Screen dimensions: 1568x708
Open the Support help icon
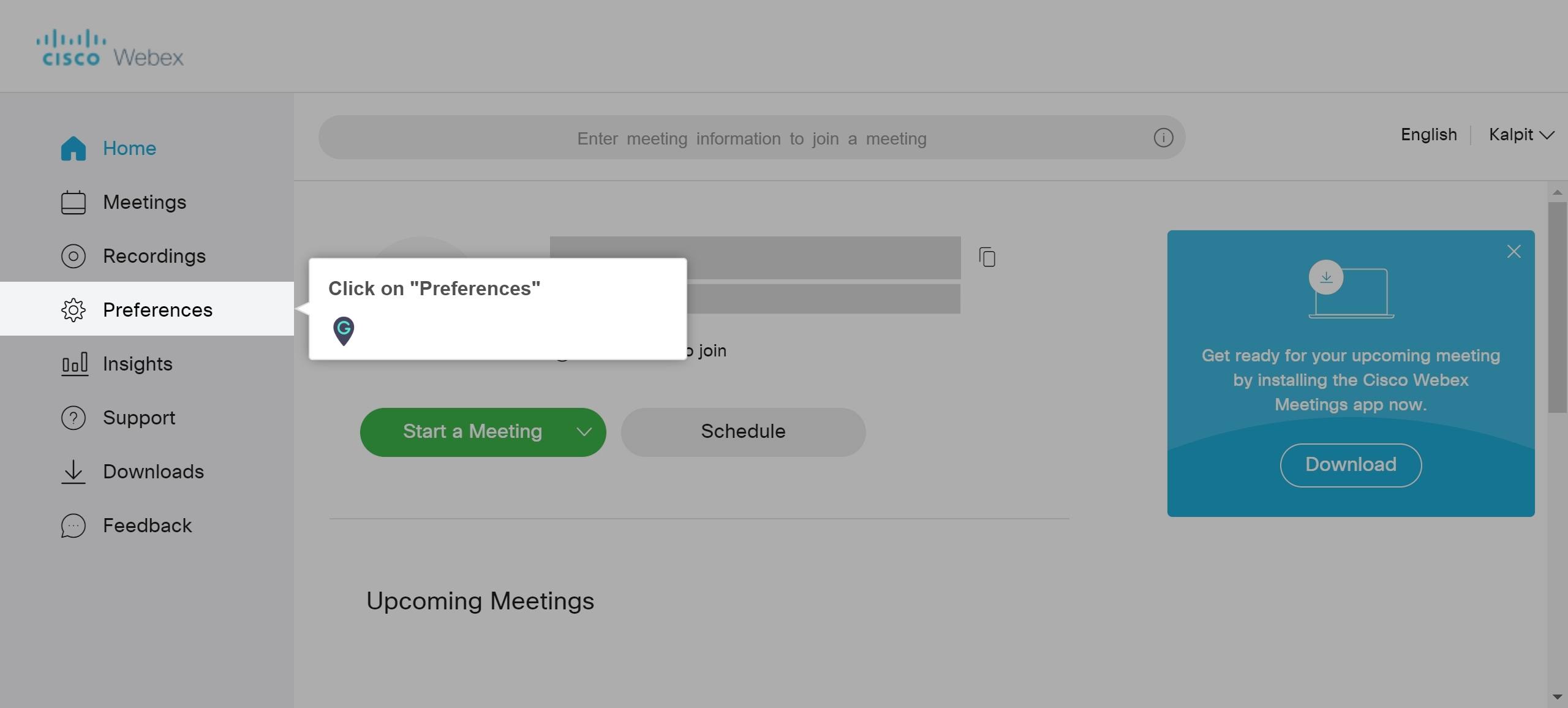coord(73,418)
